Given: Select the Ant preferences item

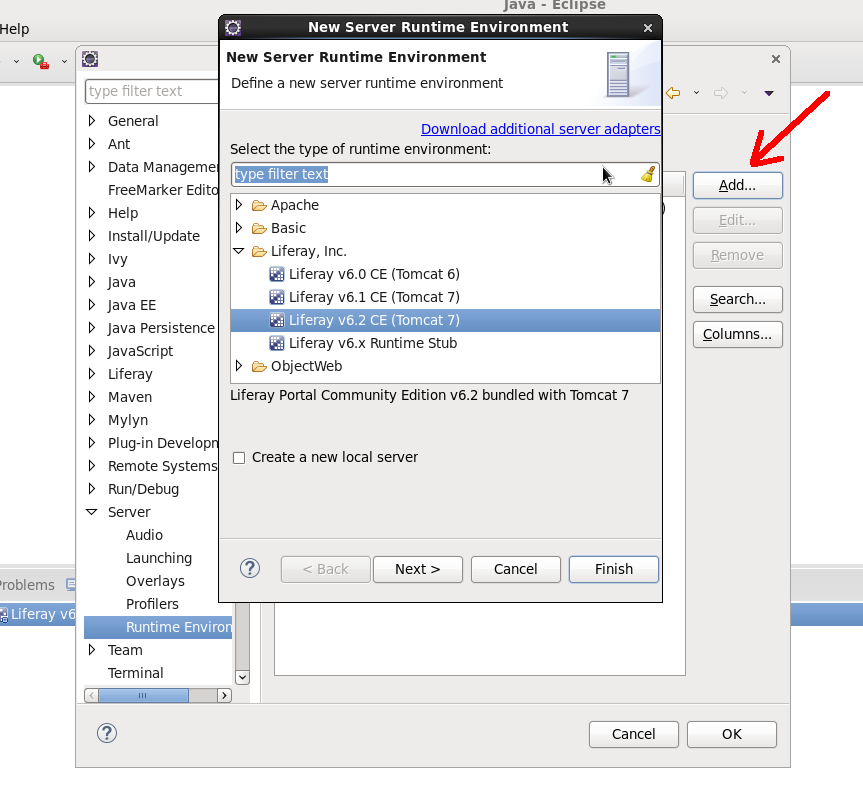Looking at the screenshot, I should click(119, 144).
